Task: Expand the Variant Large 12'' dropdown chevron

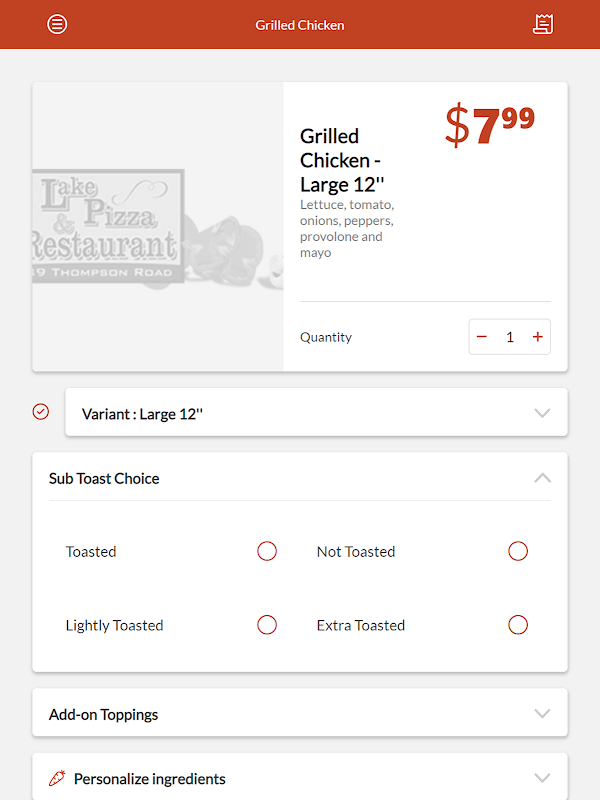Action: [542, 413]
